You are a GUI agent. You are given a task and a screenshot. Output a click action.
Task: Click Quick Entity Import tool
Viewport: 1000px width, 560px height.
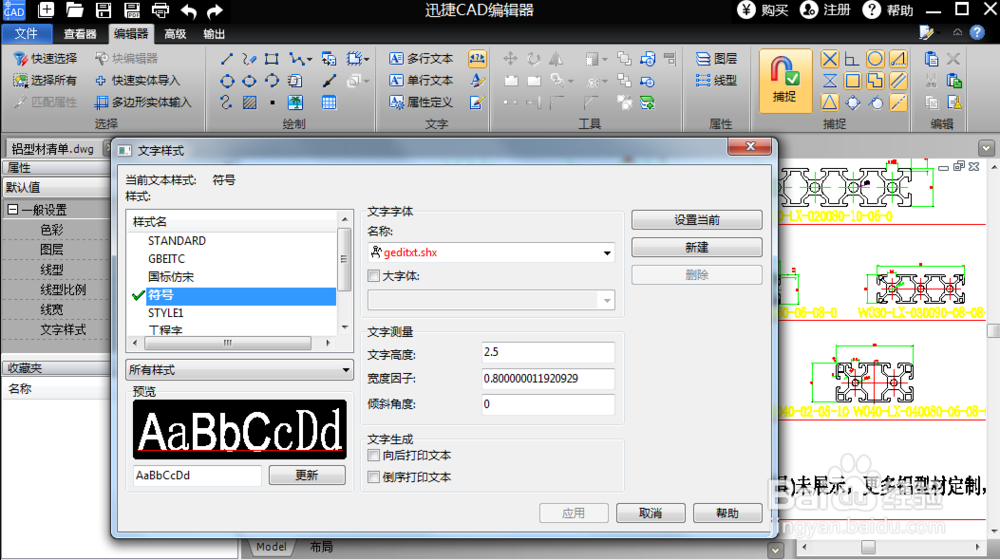pyautogui.click(x=137, y=80)
